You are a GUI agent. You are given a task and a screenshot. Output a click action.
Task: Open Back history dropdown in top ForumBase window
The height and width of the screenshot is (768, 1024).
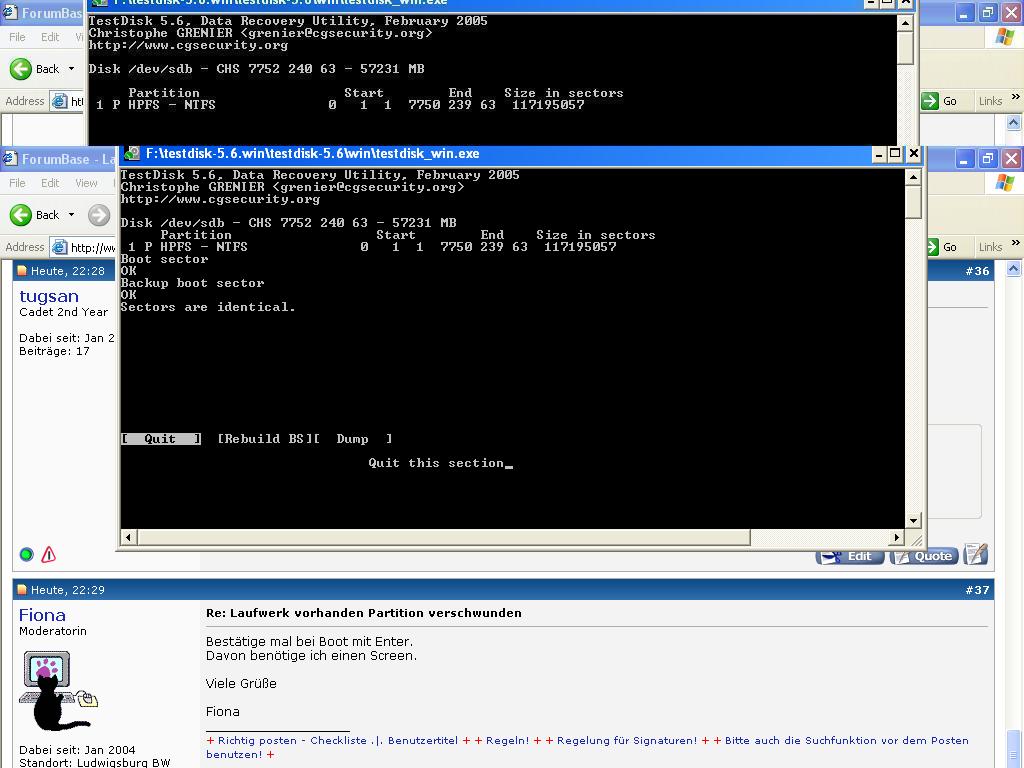(x=71, y=69)
